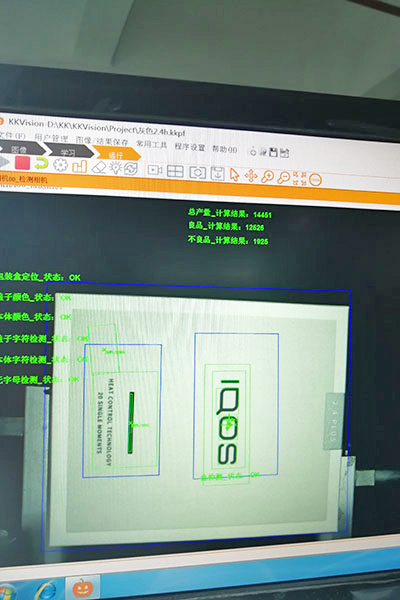Switch to the 学习 step tab
Viewport: 400px width, 600px height.
click(68, 152)
